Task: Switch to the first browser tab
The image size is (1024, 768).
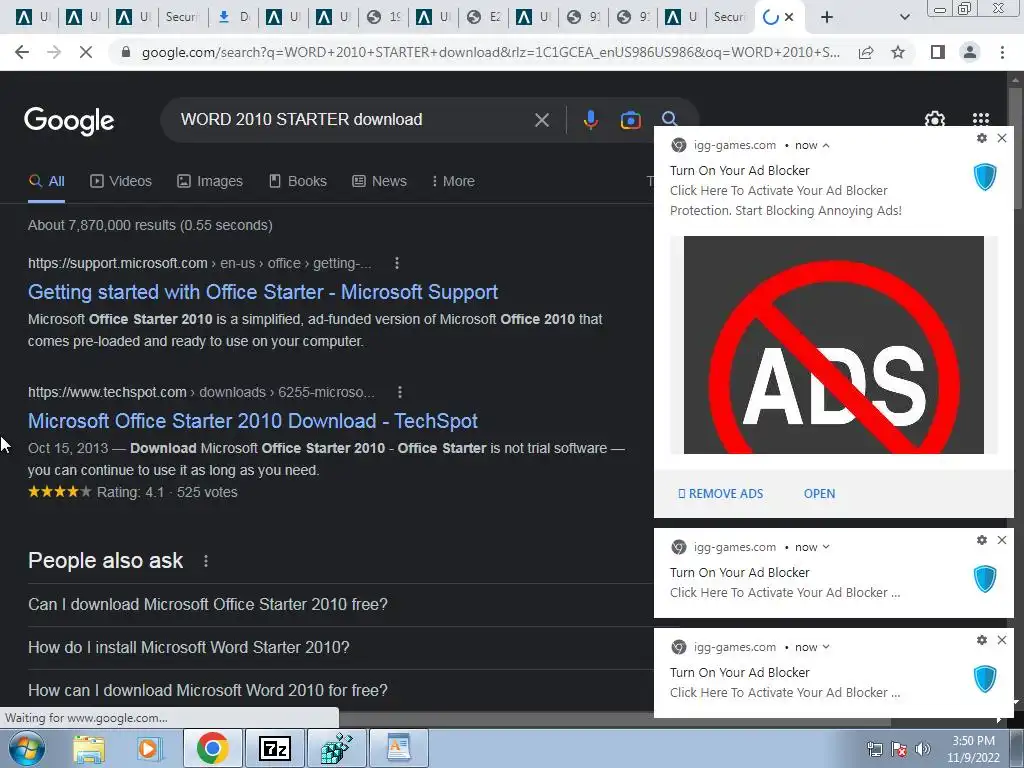Action: pyautogui.click(x=32, y=17)
